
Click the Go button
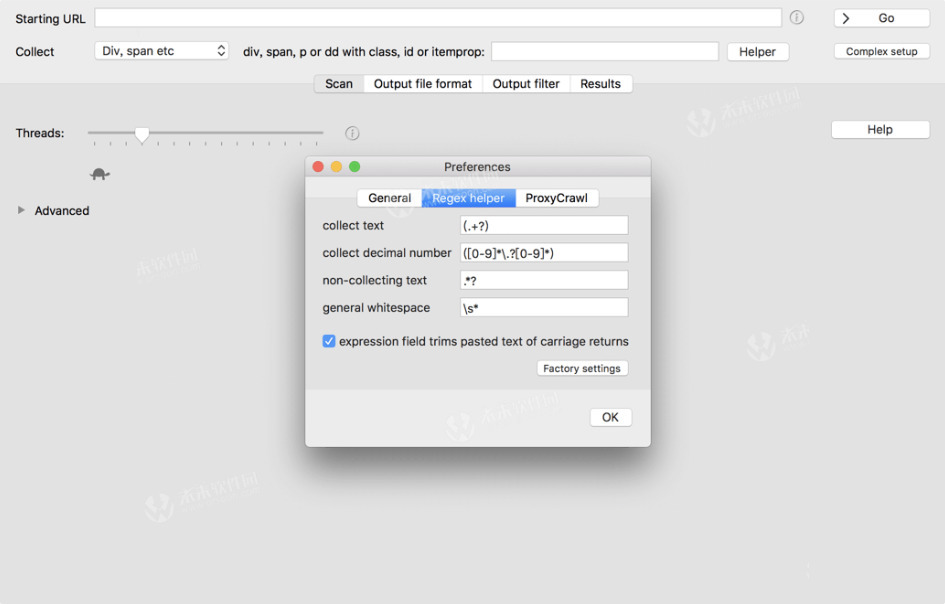pos(882,18)
